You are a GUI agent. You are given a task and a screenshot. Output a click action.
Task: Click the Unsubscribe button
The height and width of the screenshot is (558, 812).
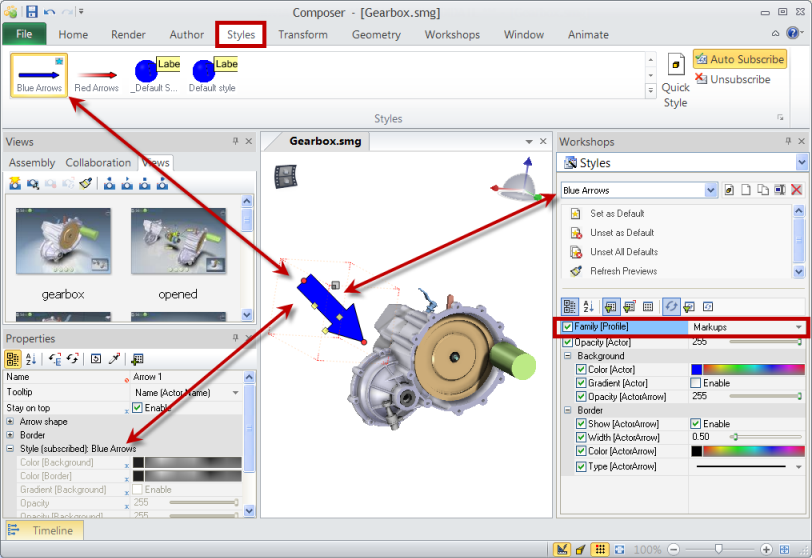tap(739, 79)
